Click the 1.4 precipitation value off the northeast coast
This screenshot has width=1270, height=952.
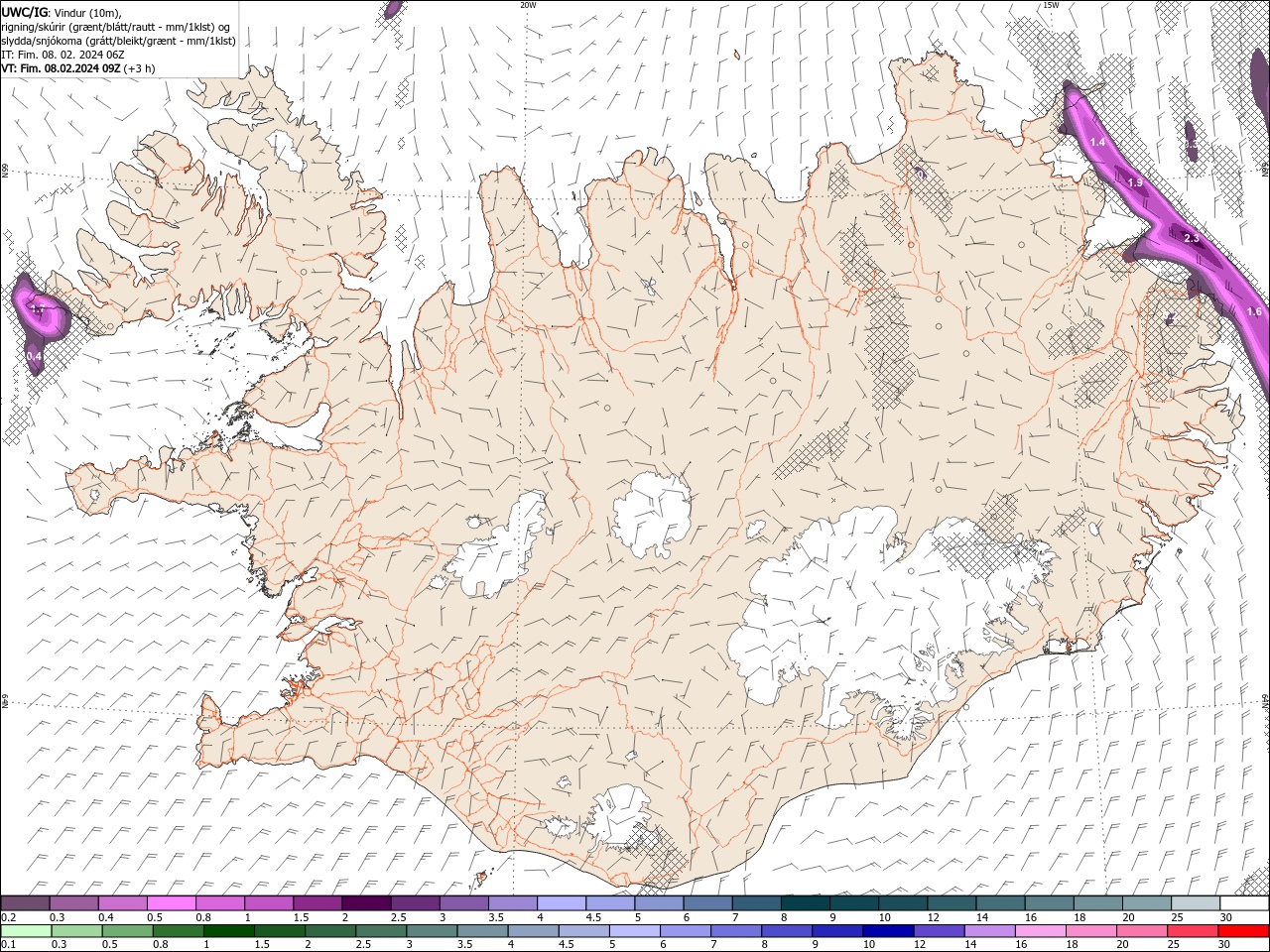tap(1097, 143)
